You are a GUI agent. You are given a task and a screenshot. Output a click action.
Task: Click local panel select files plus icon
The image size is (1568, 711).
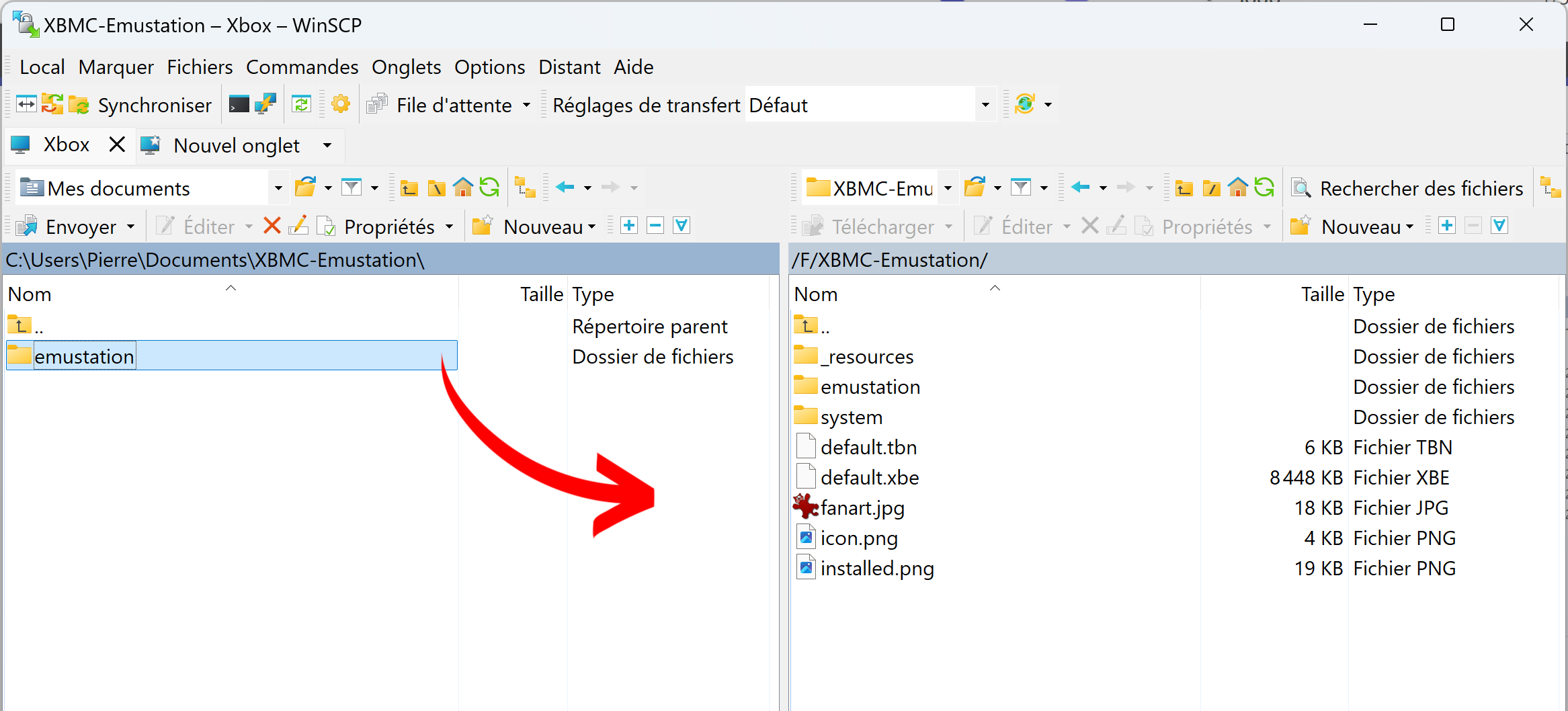pyautogui.click(x=629, y=226)
